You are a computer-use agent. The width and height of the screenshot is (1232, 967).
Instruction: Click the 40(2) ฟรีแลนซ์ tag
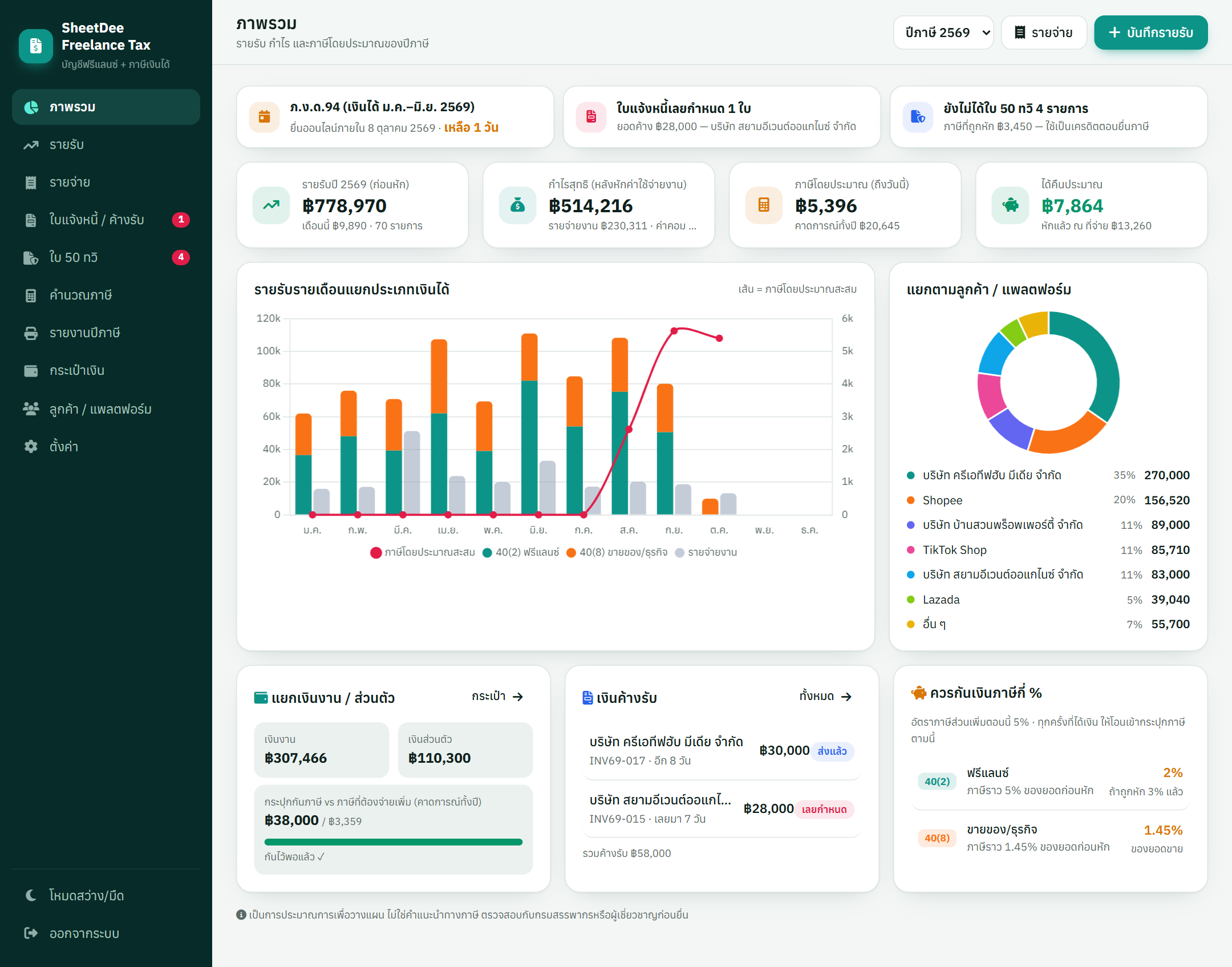[937, 782]
